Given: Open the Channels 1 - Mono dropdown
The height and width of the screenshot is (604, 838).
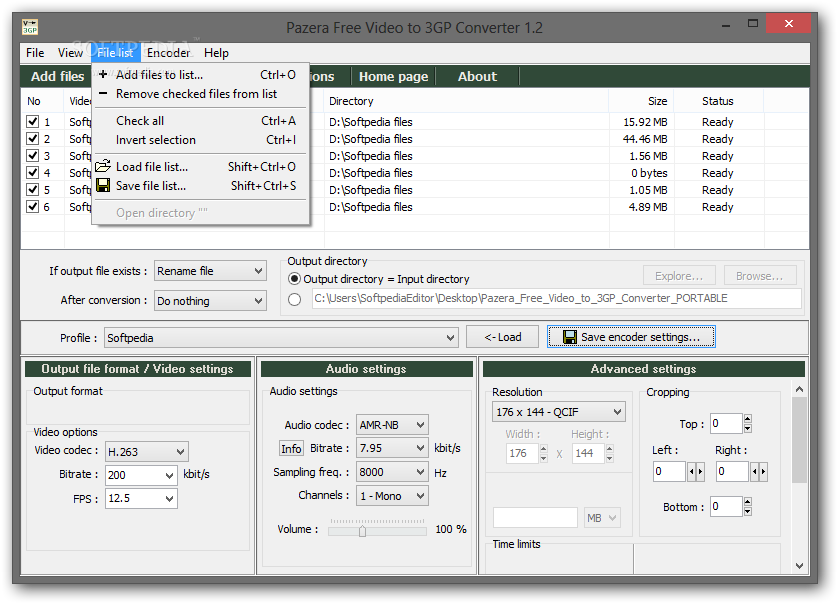Looking at the screenshot, I should (392, 496).
